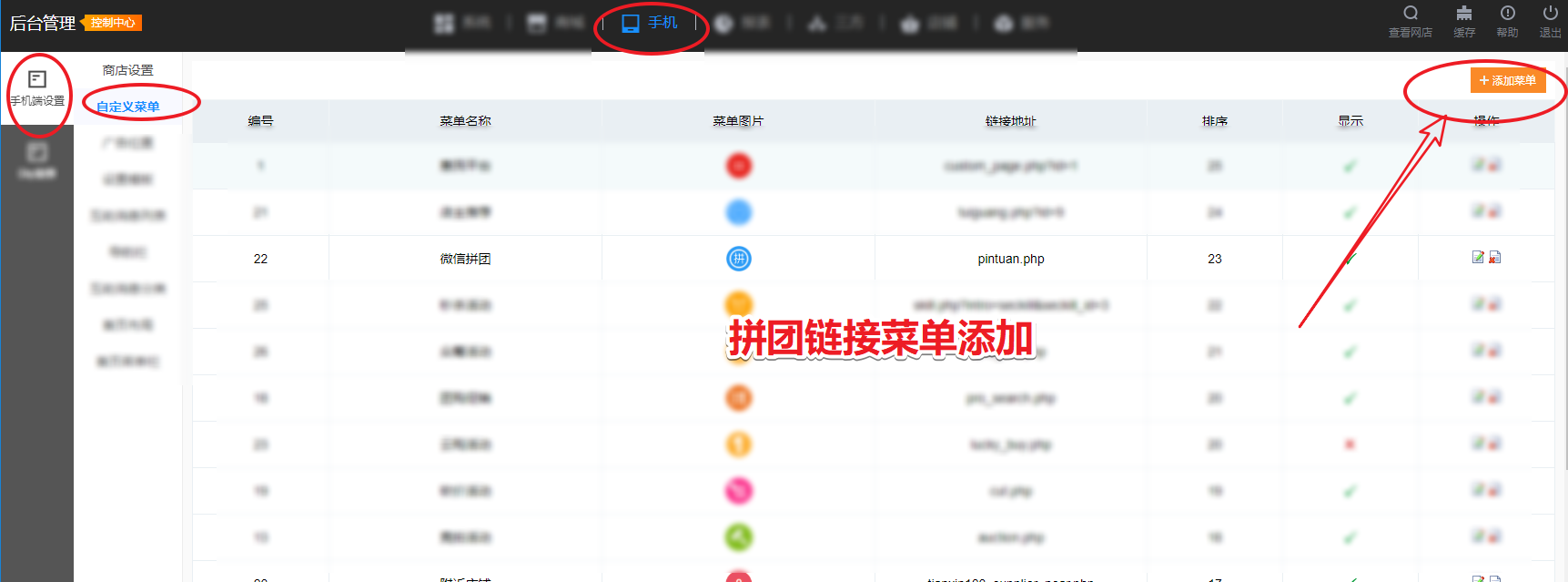Click the 编号 column header
Image resolution: width=1568 pixels, height=582 pixels.
[260, 121]
